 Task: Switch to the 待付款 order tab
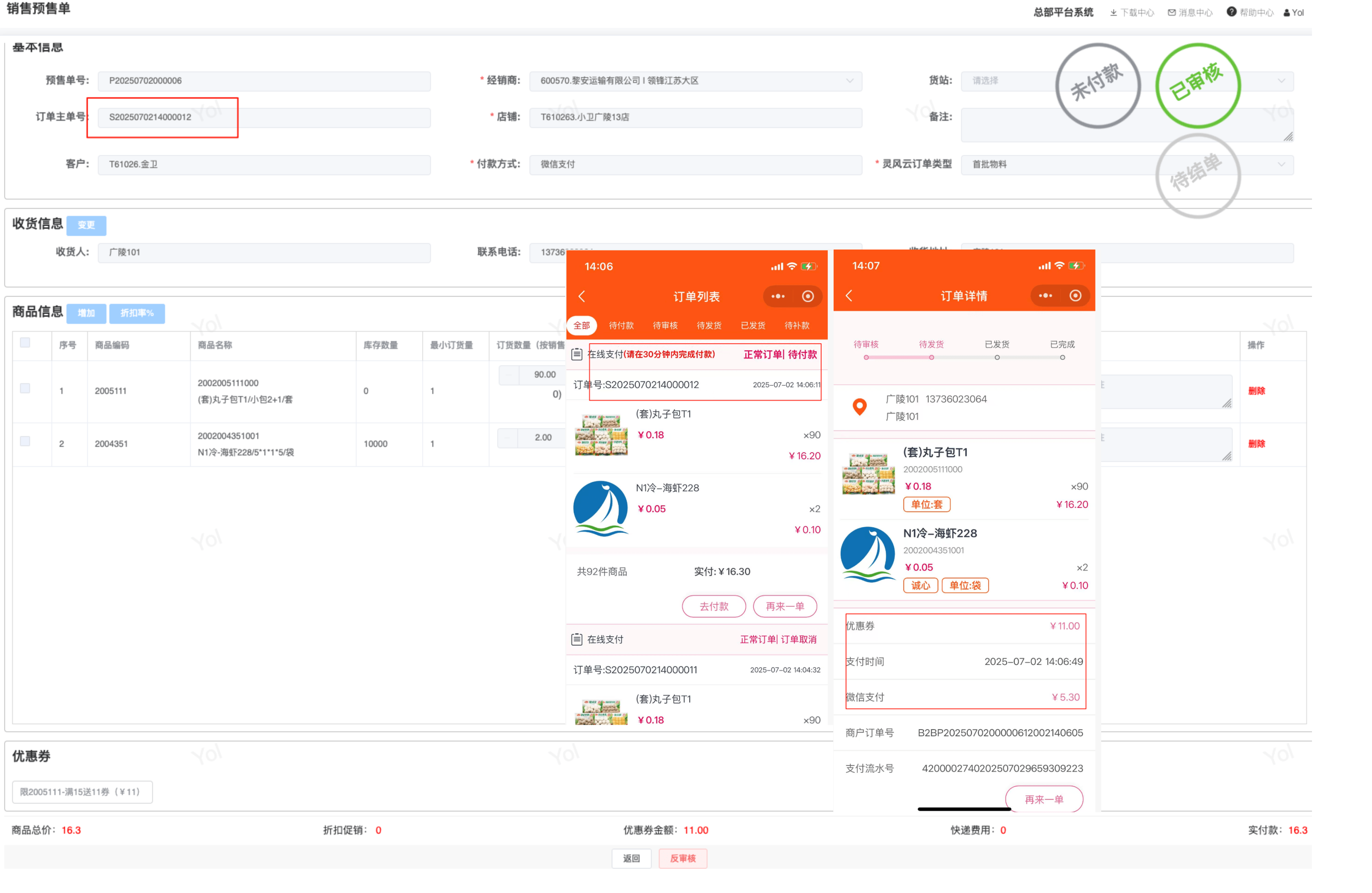coord(621,326)
